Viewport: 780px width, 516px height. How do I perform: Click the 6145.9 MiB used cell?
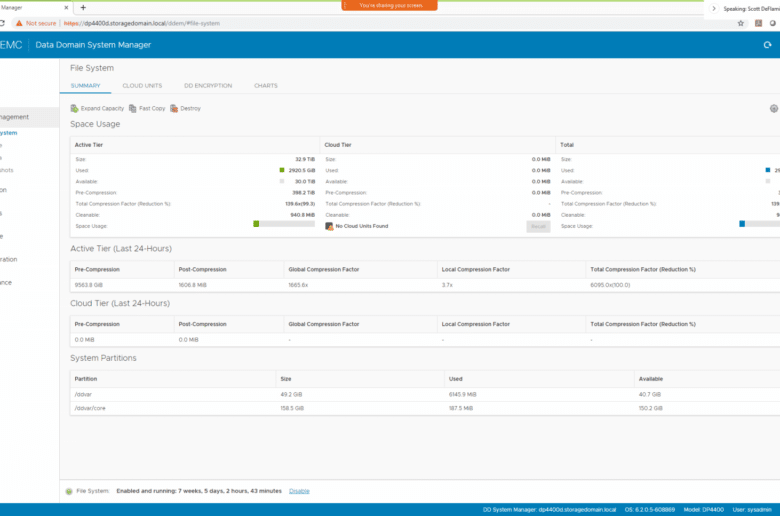pyautogui.click(x=463, y=395)
